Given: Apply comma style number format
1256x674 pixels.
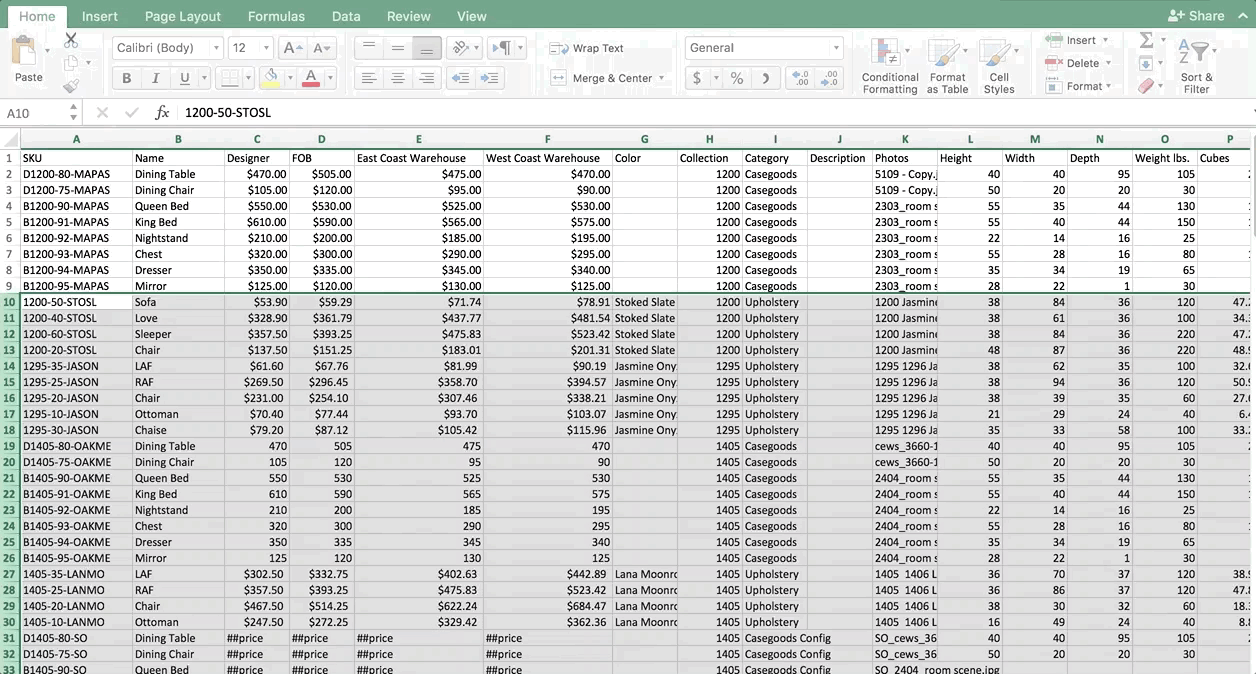Looking at the screenshot, I should pyautogui.click(x=766, y=78).
